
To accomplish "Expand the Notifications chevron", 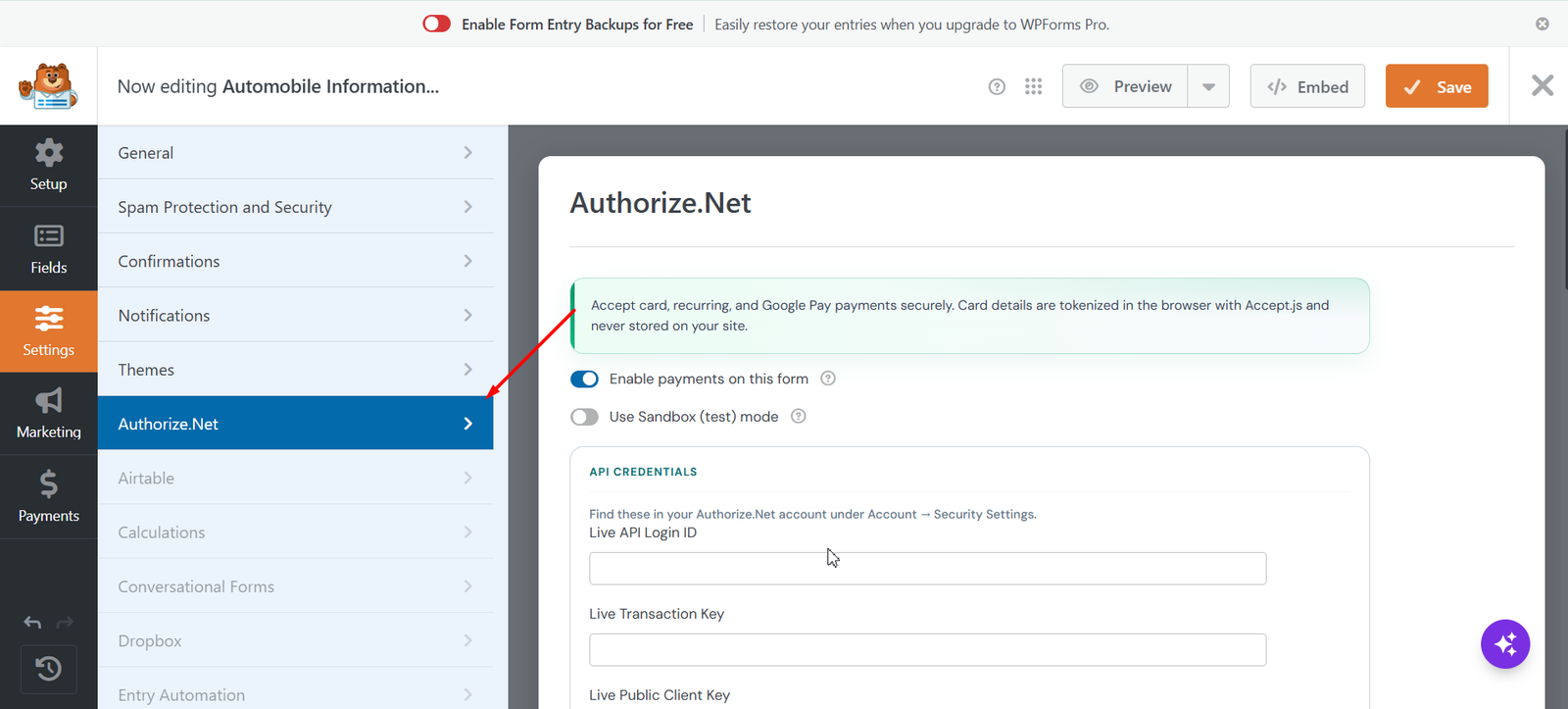I will (467, 315).
